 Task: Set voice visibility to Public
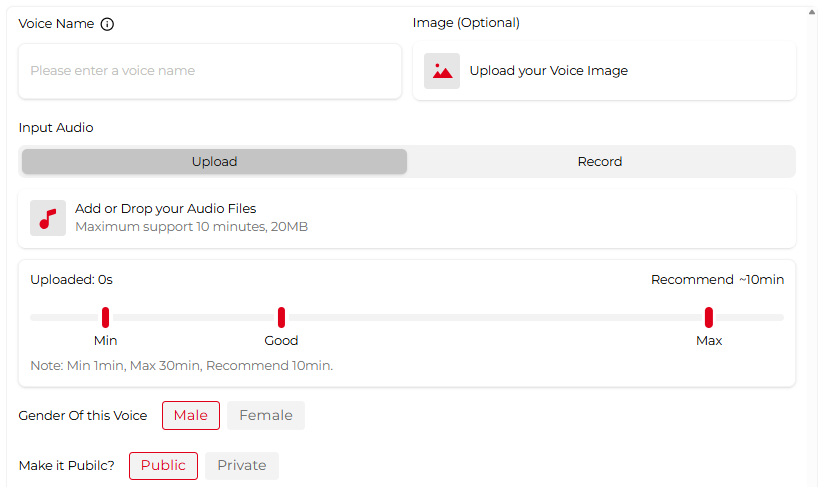[x=163, y=466]
